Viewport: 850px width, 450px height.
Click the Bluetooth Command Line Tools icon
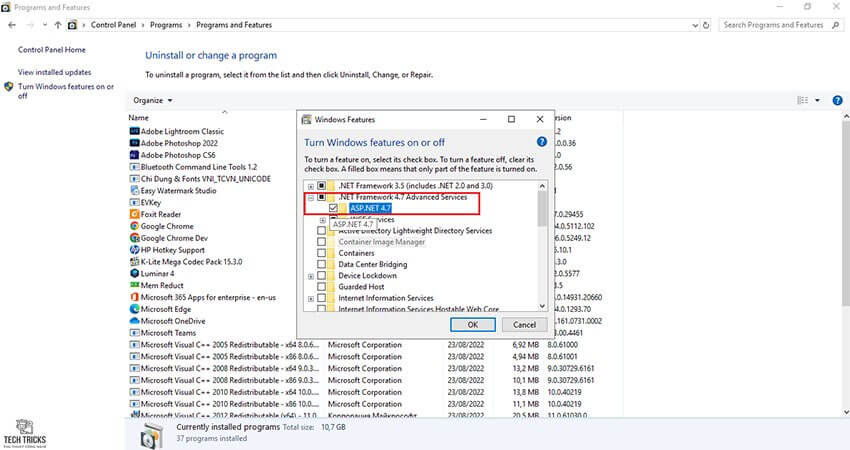click(134, 167)
